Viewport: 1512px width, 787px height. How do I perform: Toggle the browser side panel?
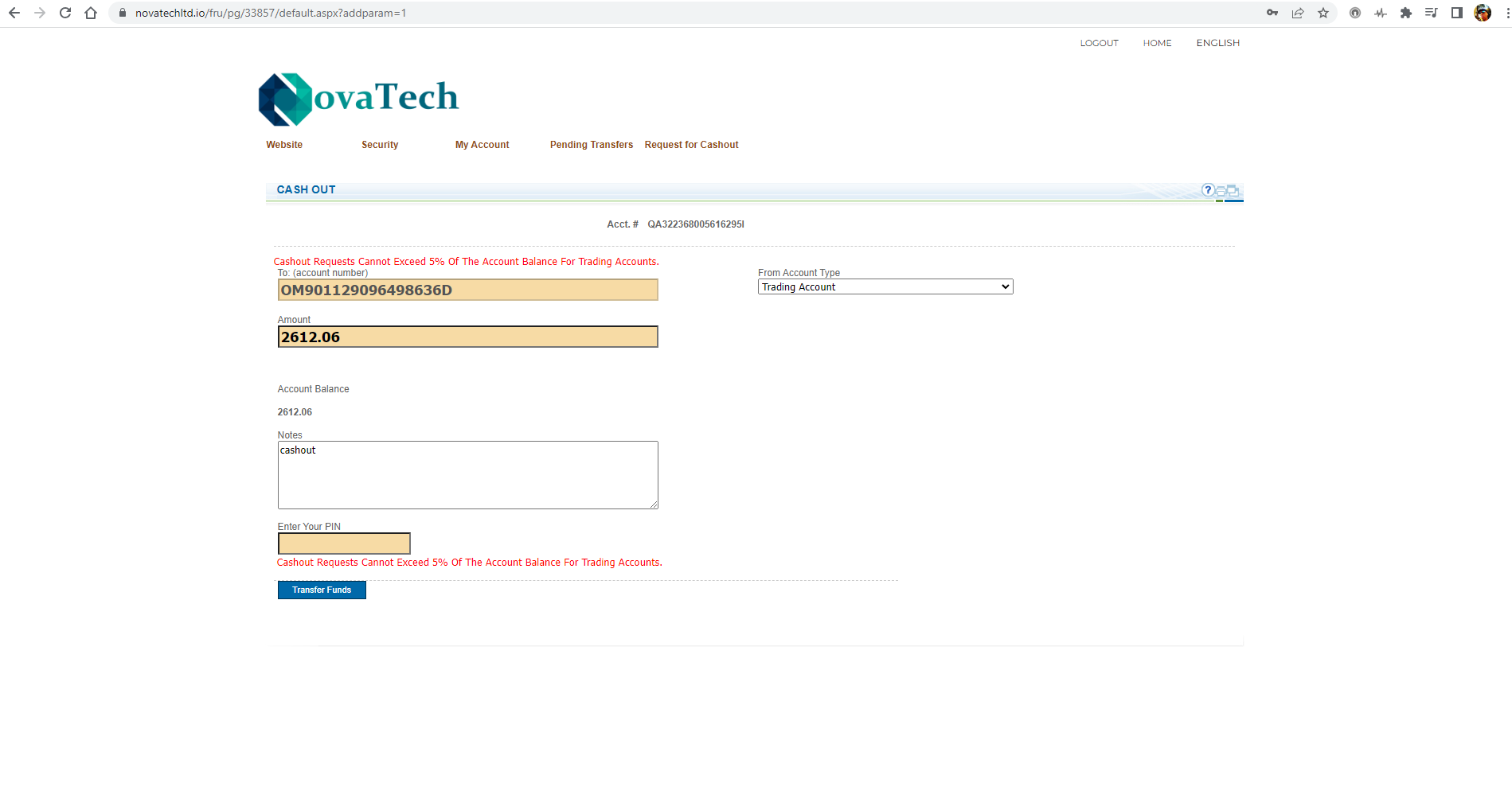1457,13
